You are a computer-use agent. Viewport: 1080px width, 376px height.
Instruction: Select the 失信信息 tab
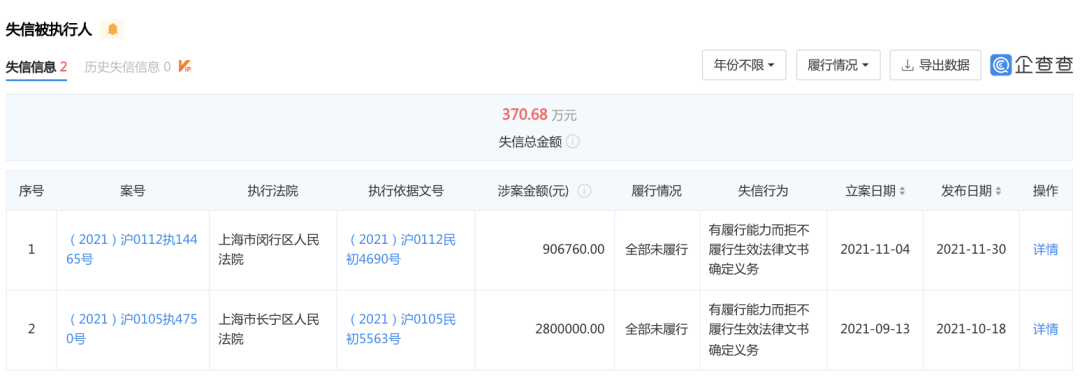coord(37,67)
